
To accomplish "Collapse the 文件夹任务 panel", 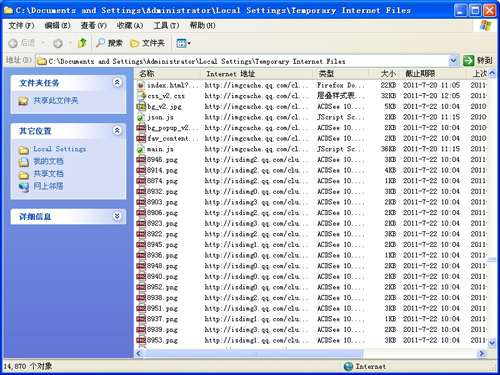I will click(x=117, y=82).
